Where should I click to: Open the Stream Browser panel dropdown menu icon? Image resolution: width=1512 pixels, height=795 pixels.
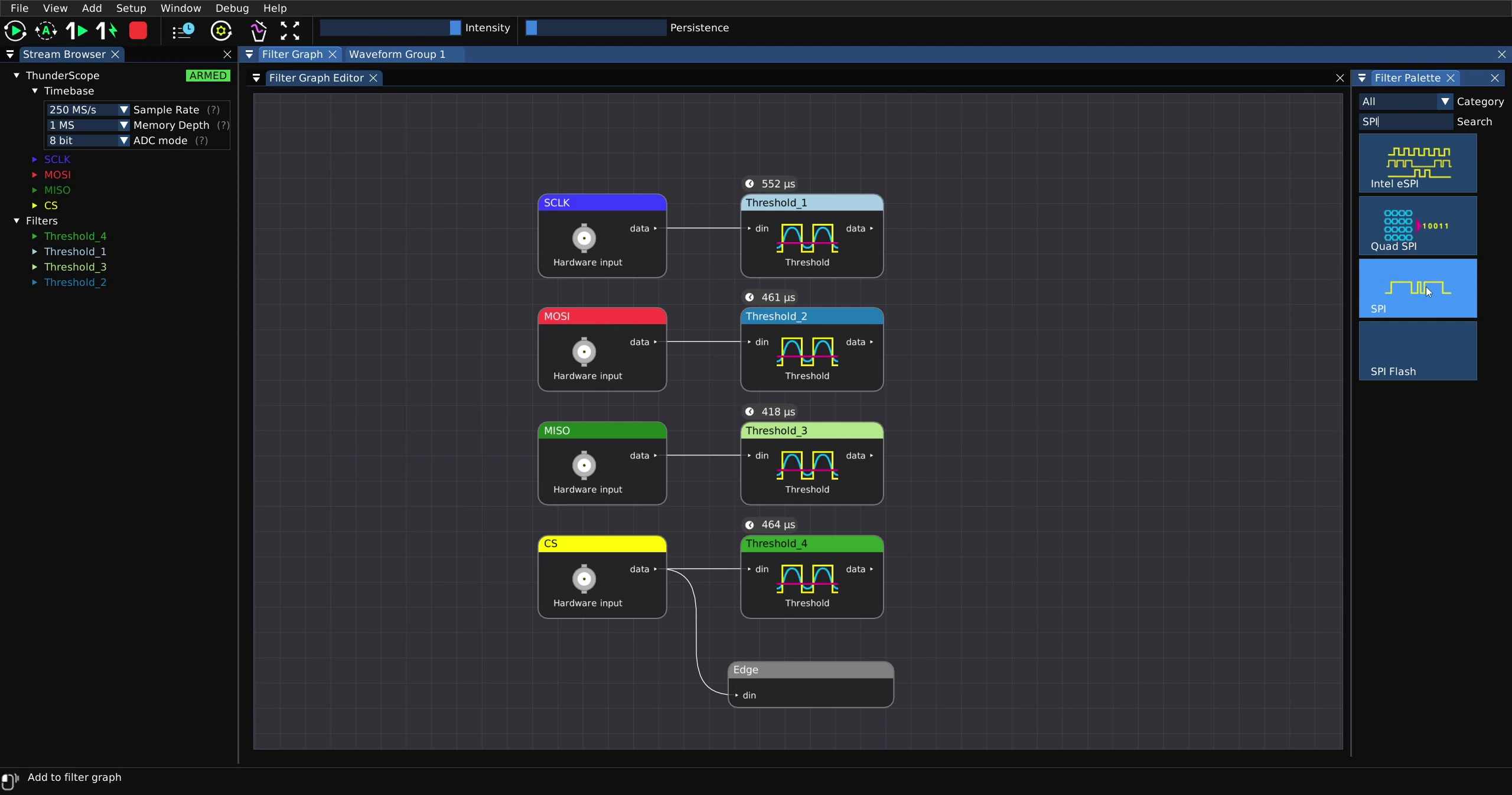(x=10, y=54)
